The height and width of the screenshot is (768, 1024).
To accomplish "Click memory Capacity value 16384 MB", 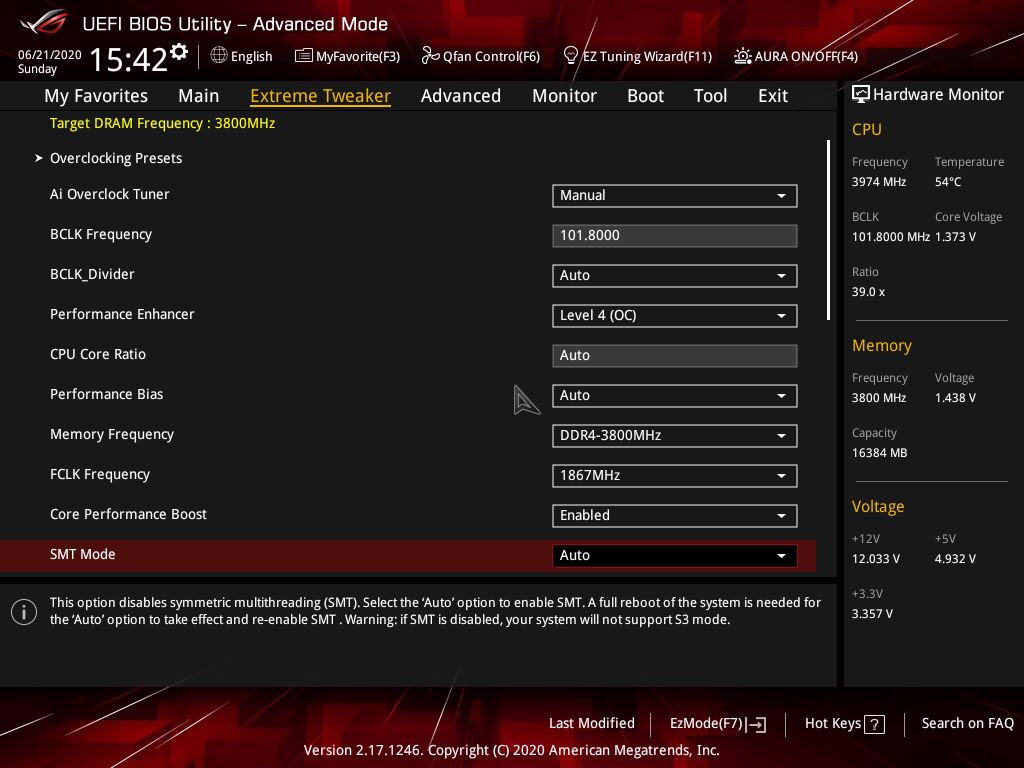I will click(x=880, y=453).
